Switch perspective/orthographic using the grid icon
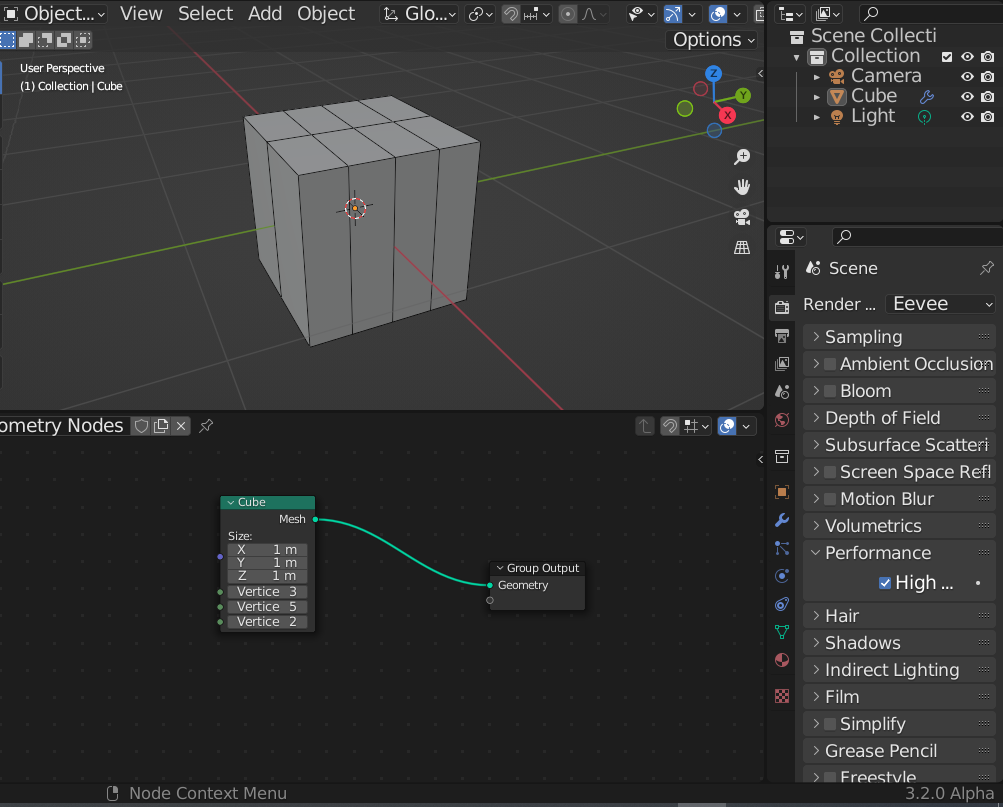This screenshot has height=807, width=1003. pyautogui.click(x=742, y=247)
